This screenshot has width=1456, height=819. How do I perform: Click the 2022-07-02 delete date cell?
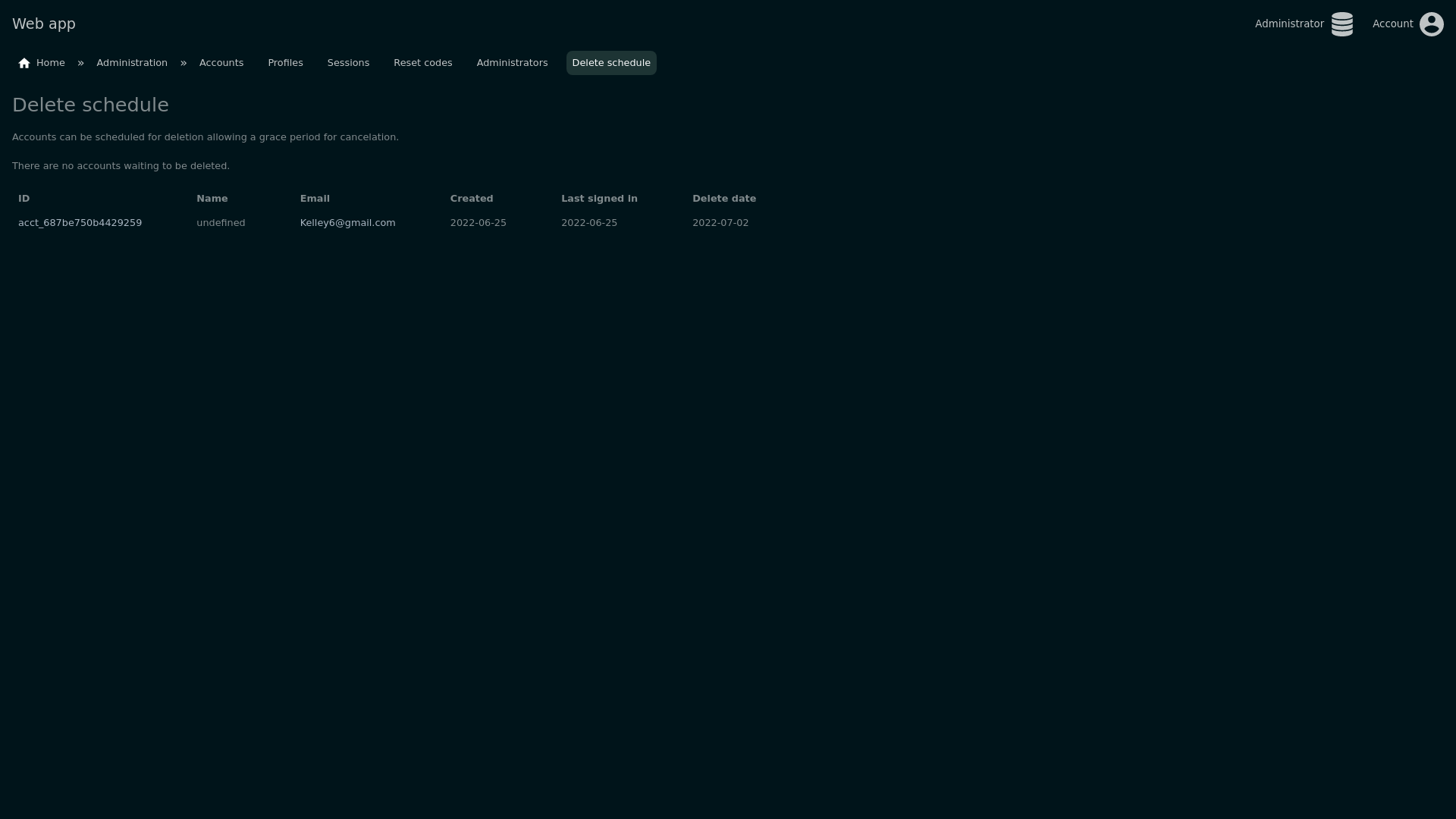pos(720,223)
